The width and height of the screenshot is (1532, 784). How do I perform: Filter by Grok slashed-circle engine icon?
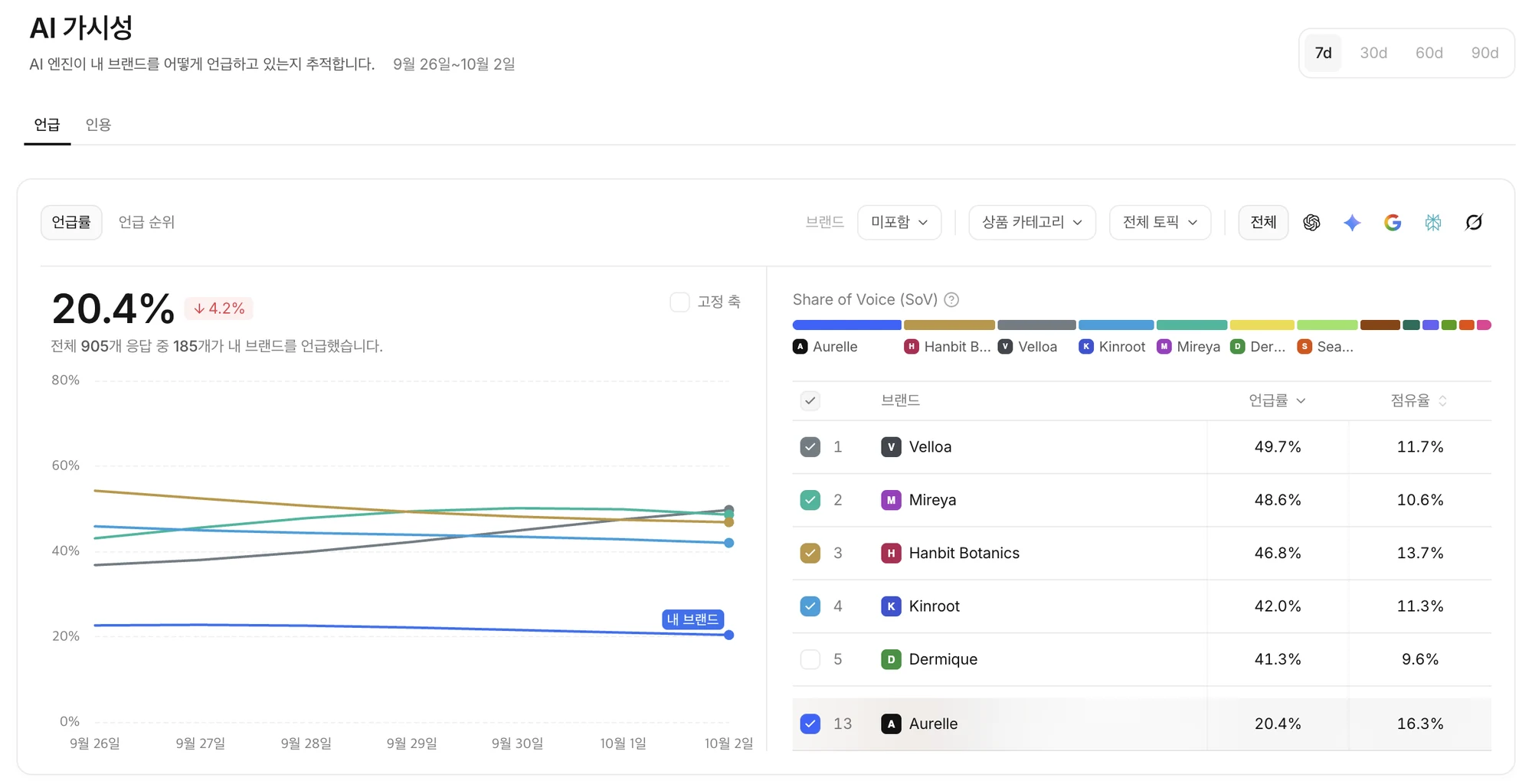1474,223
